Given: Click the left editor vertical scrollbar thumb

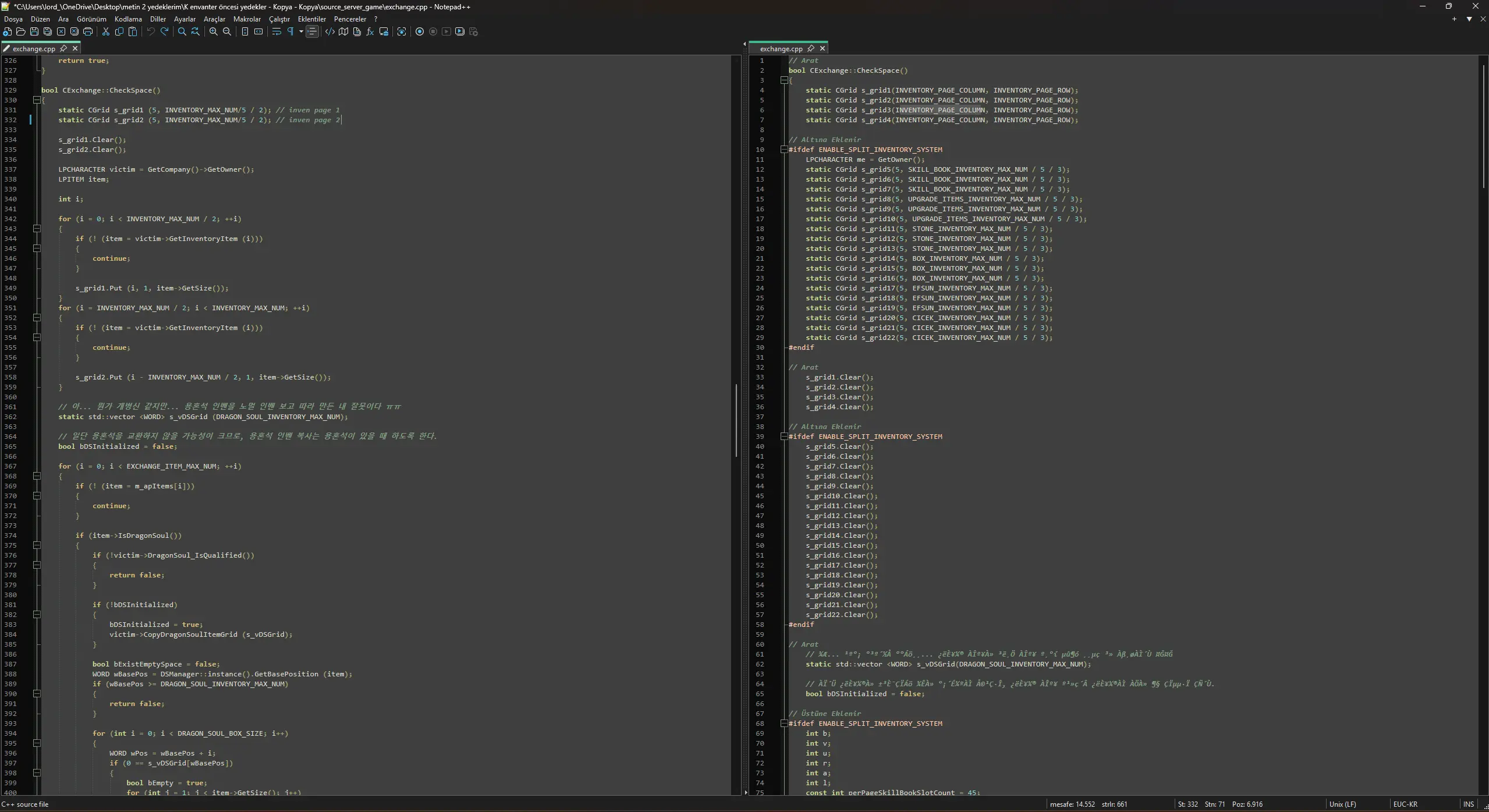Looking at the screenshot, I should [x=736, y=419].
